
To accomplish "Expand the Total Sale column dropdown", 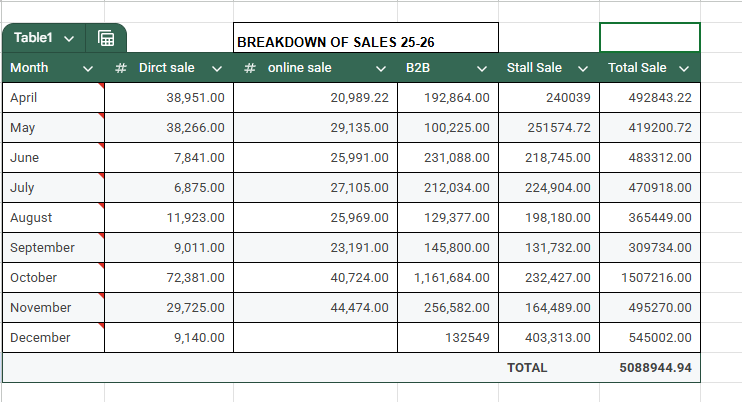I will 684,68.
